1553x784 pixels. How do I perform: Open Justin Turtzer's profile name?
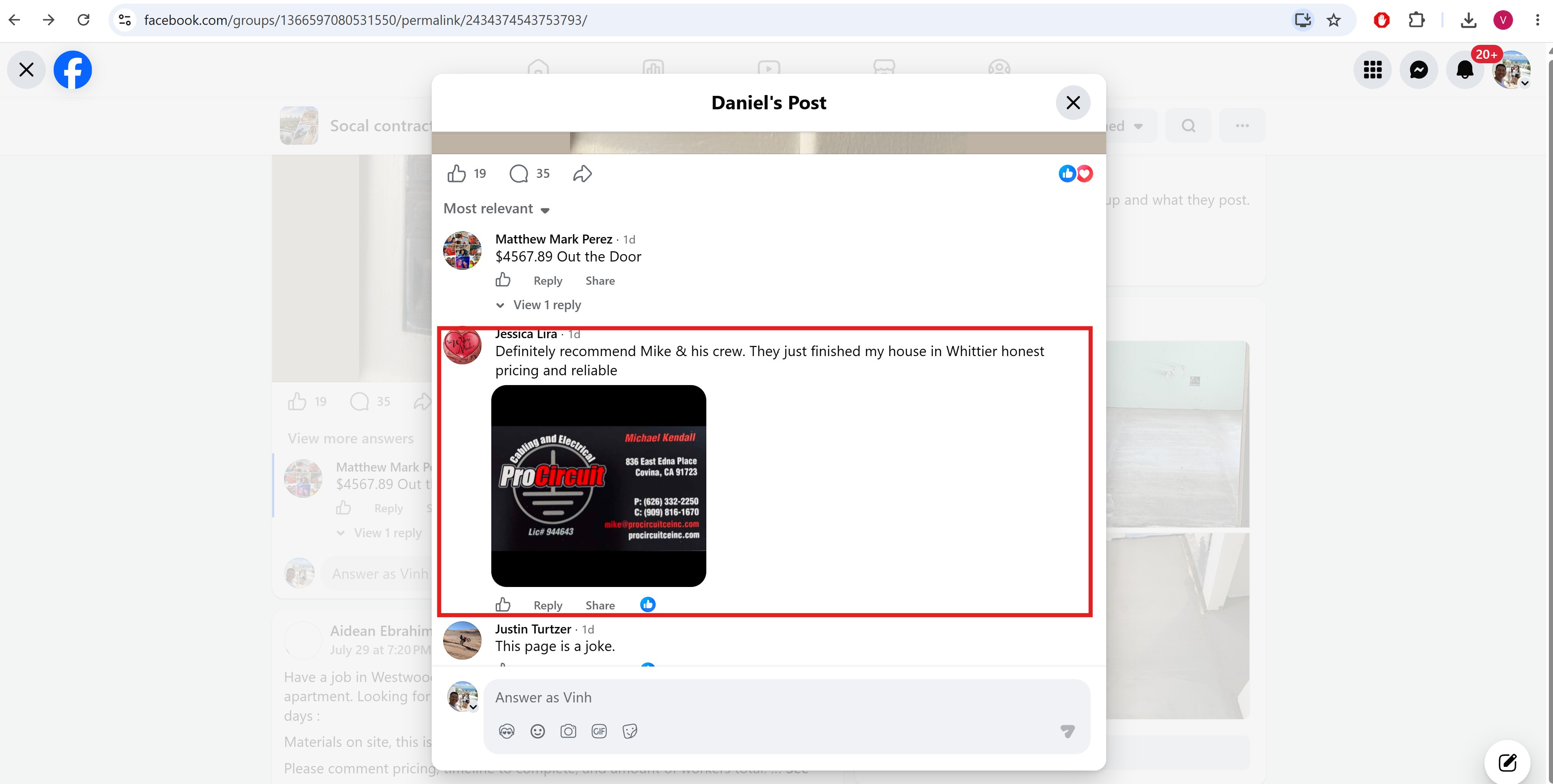coord(533,629)
